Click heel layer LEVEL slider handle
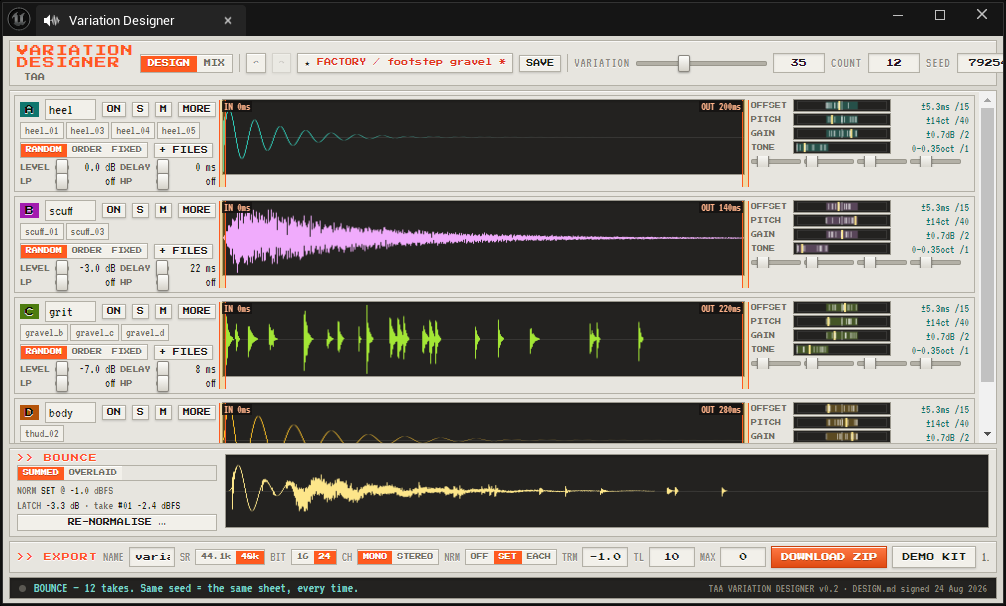The width and height of the screenshot is (1006, 606). pos(62,167)
